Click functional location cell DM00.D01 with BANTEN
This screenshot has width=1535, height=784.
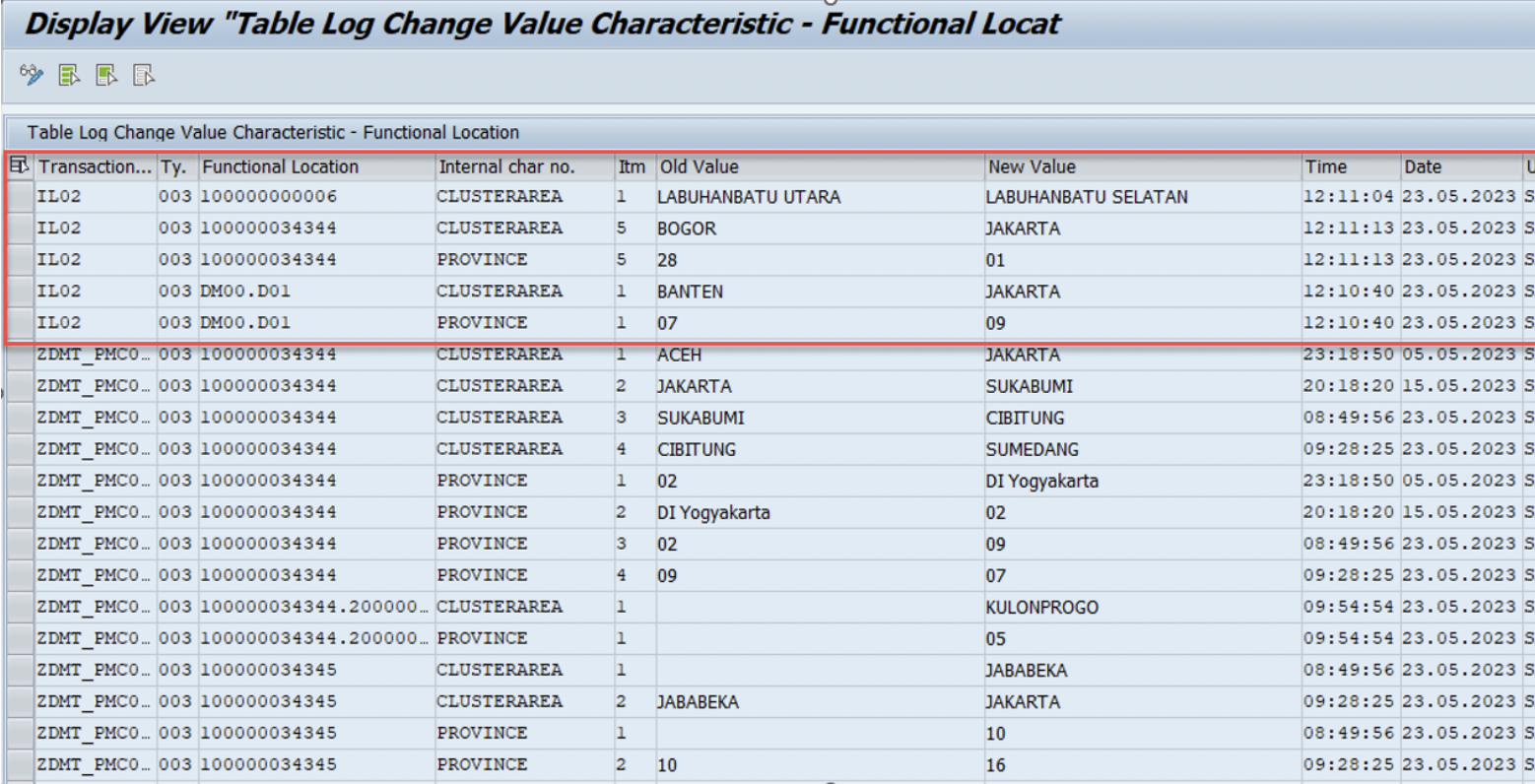click(x=245, y=292)
